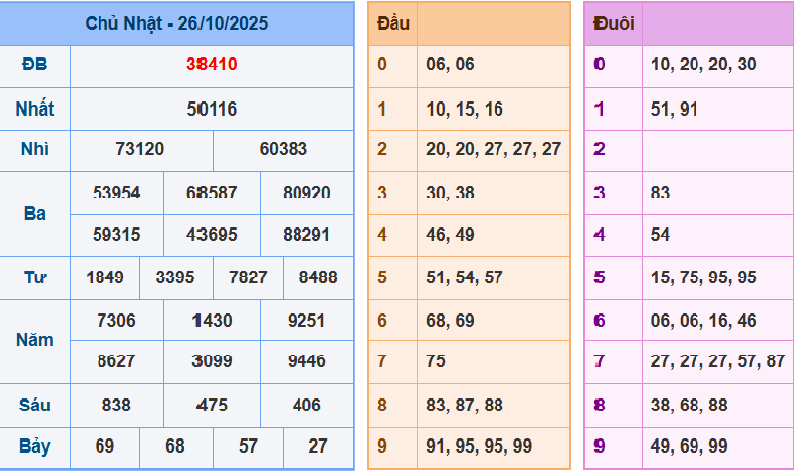794x471 pixels.
Task: Click Tư prize number 1849
Action: pyautogui.click(x=105, y=277)
